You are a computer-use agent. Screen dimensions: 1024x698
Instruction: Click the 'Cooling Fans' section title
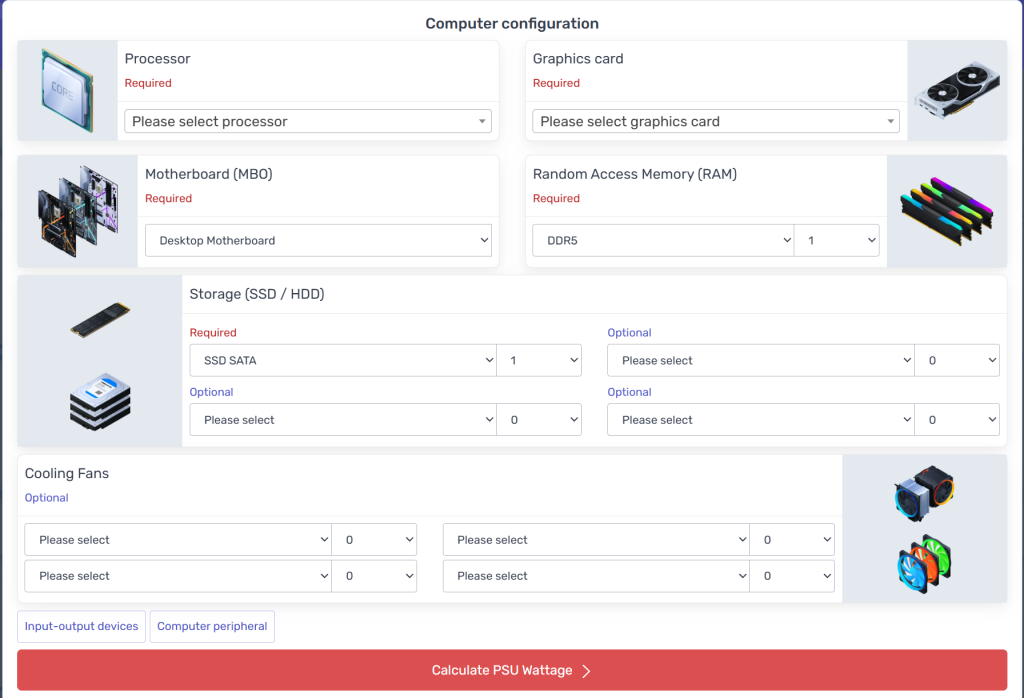(x=67, y=473)
